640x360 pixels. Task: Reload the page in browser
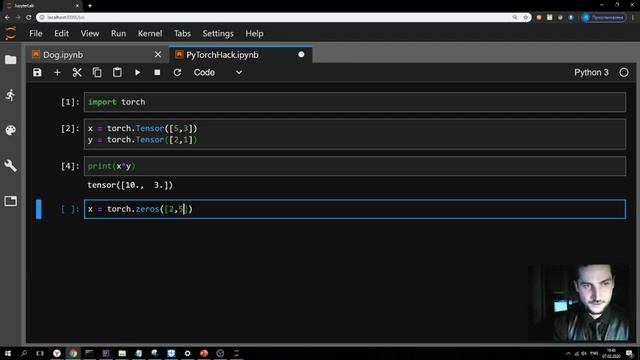[x=29, y=17]
